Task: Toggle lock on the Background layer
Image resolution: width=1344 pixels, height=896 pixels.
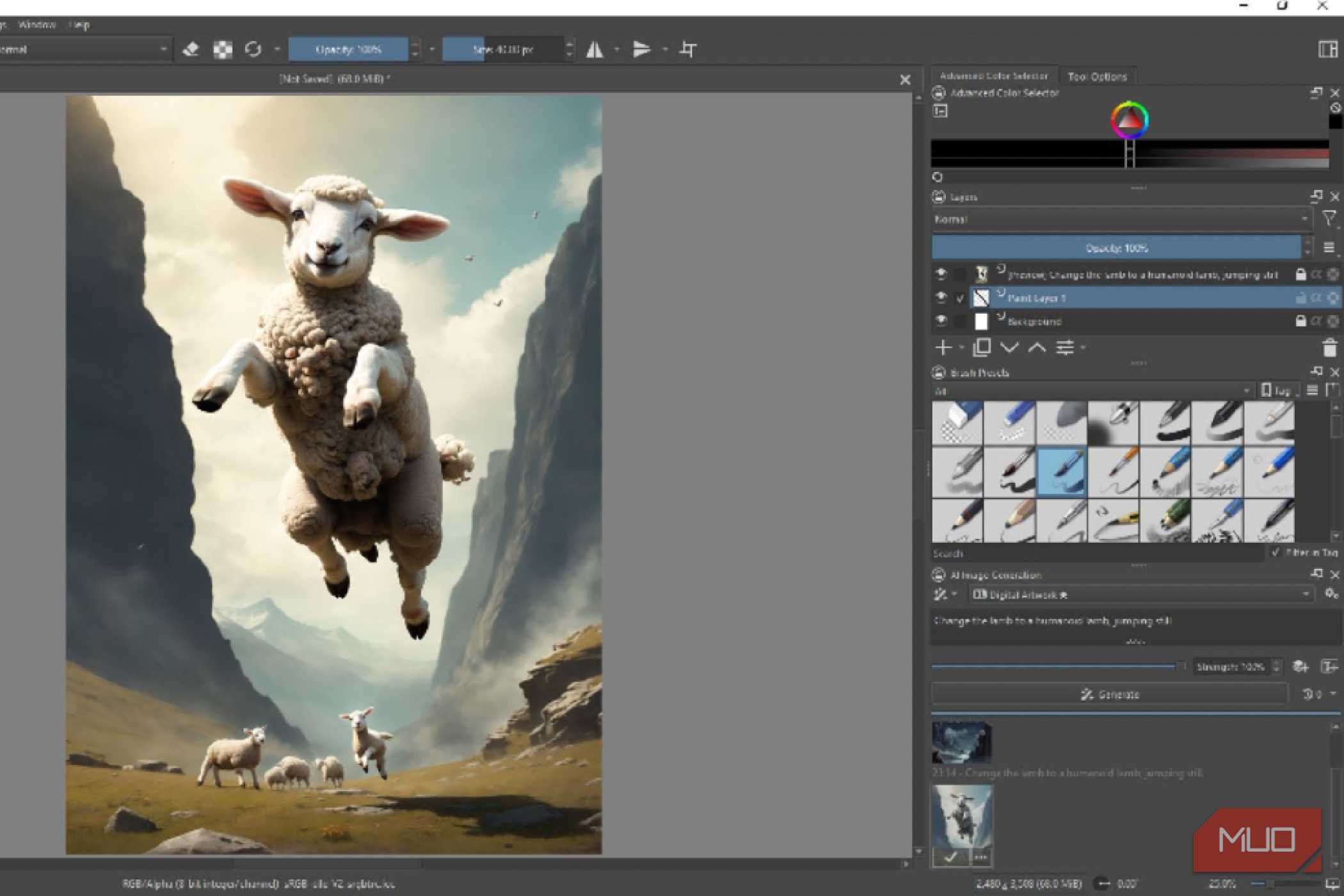Action: [1300, 321]
